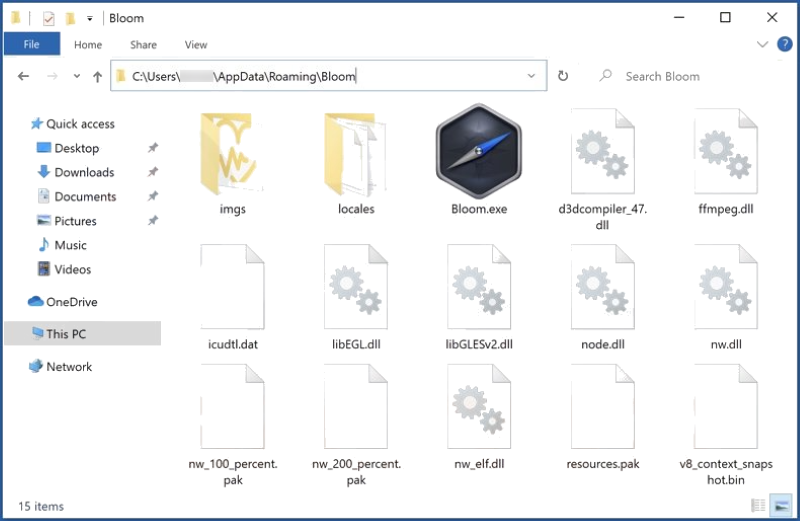Image resolution: width=800 pixels, height=521 pixels.
Task: Select the libGLESv2.dll file icon
Action: pos(479,287)
